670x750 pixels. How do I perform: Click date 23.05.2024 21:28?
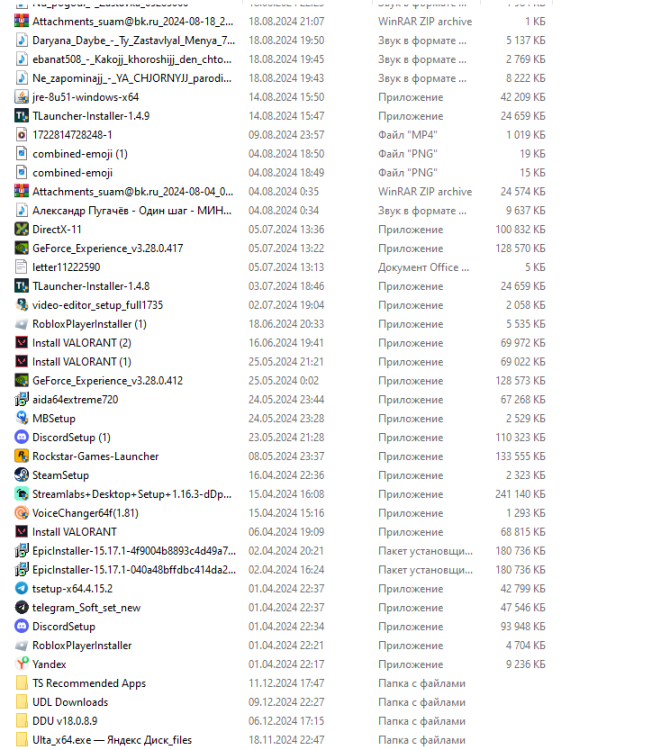pos(286,437)
